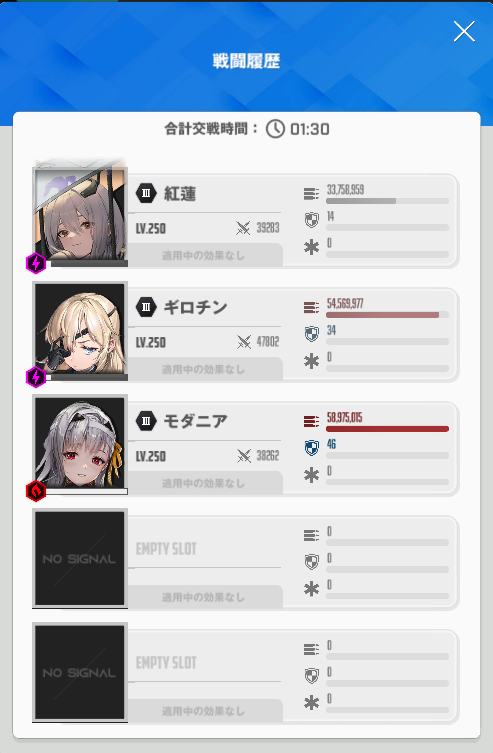The image size is (493, 753).
Task: Click 紅蓮's character portrait thumbnail
Action: coord(80,215)
